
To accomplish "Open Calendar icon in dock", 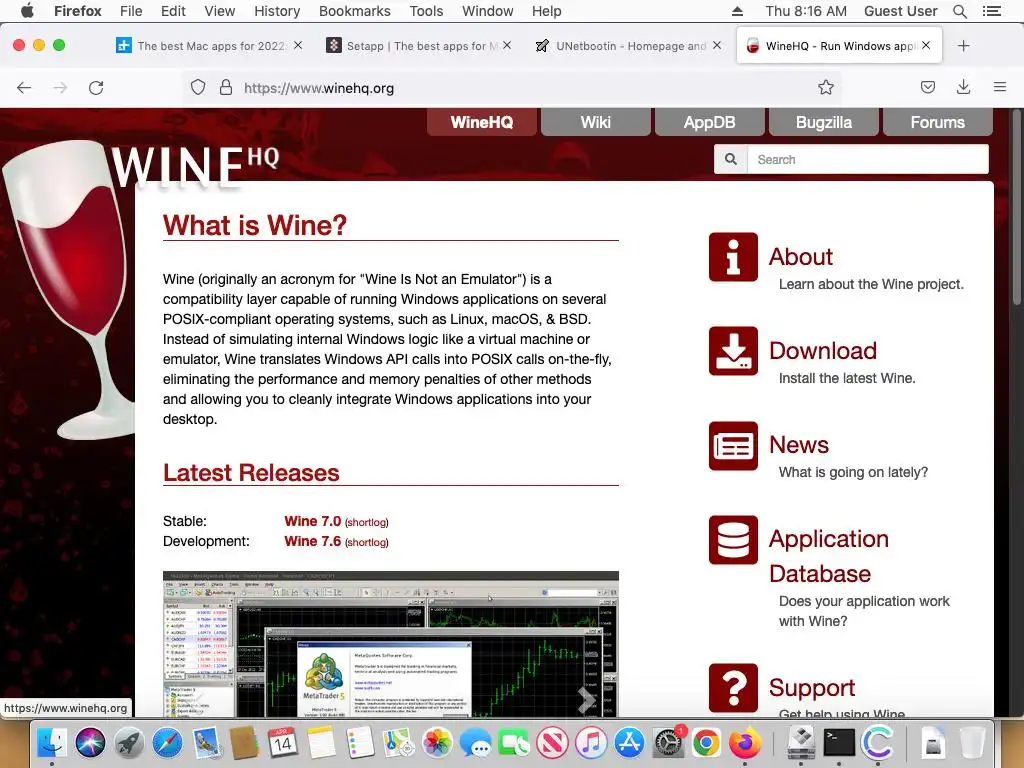I will coord(283,743).
